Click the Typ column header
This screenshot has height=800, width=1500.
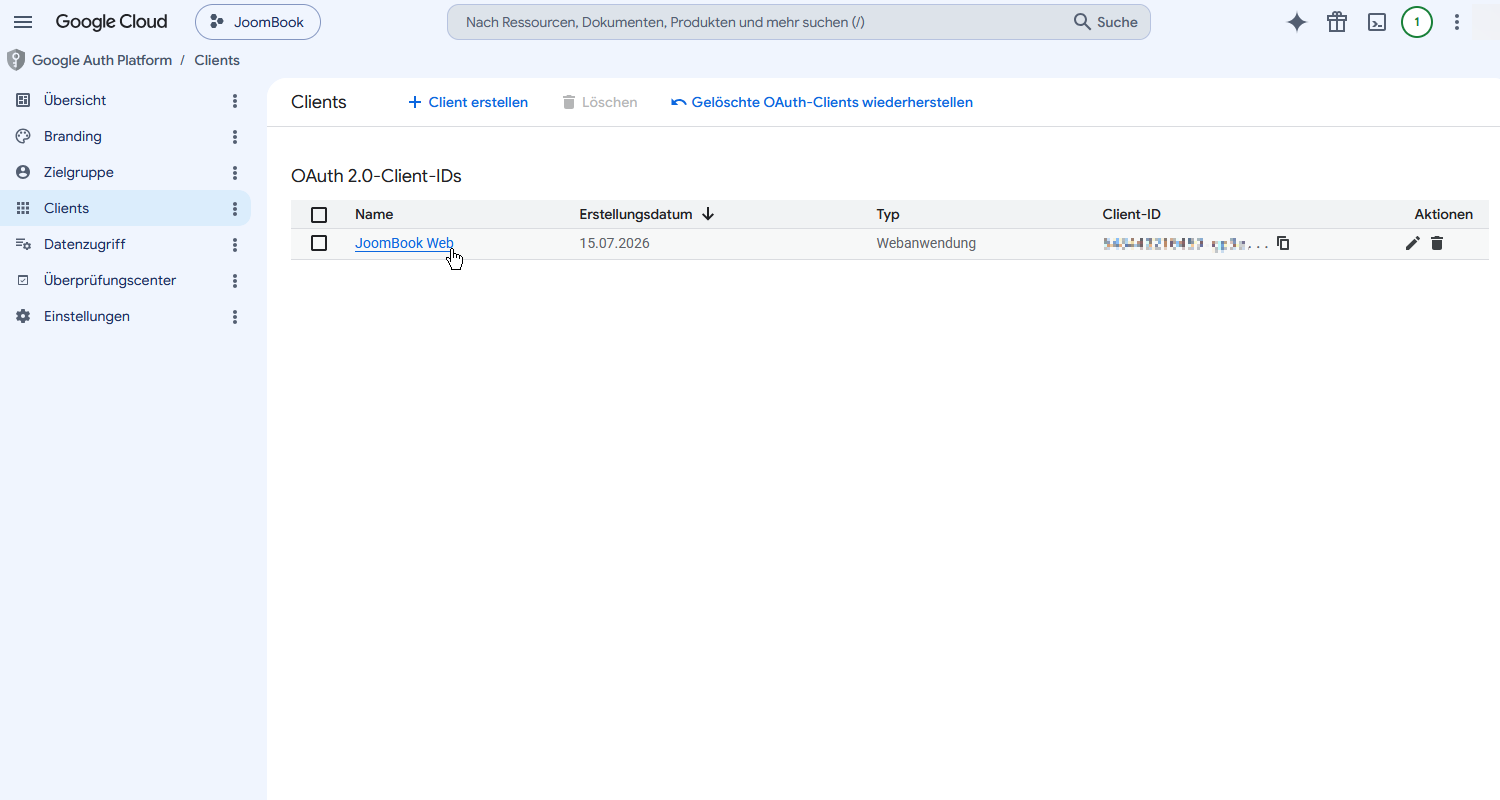[x=888, y=214]
